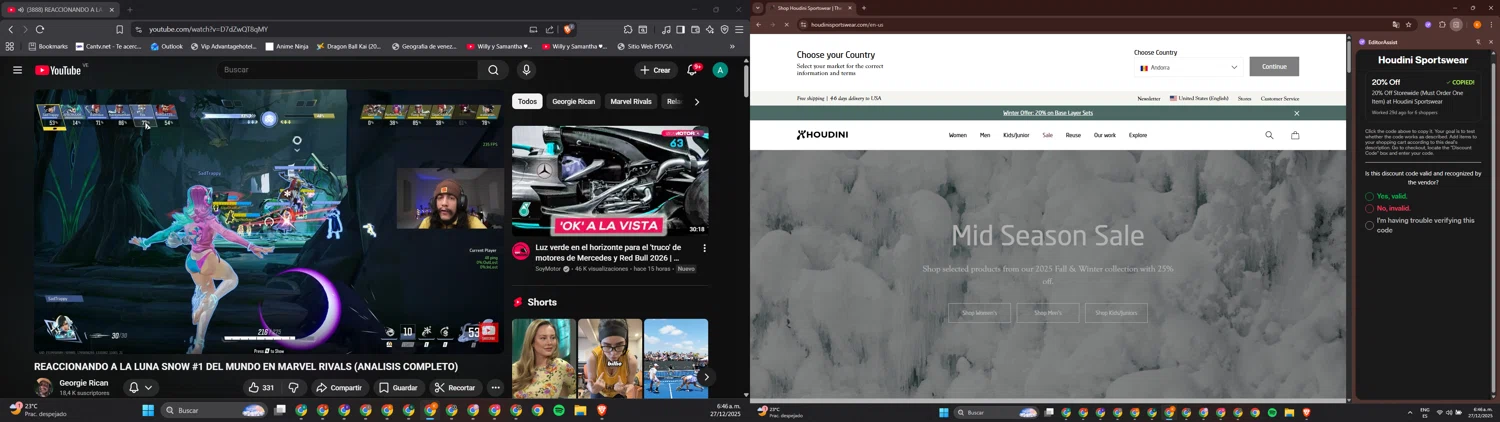Viewport: 1500px width, 422px height.
Task: Click the YouTube search magnifier button
Action: tap(493, 70)
